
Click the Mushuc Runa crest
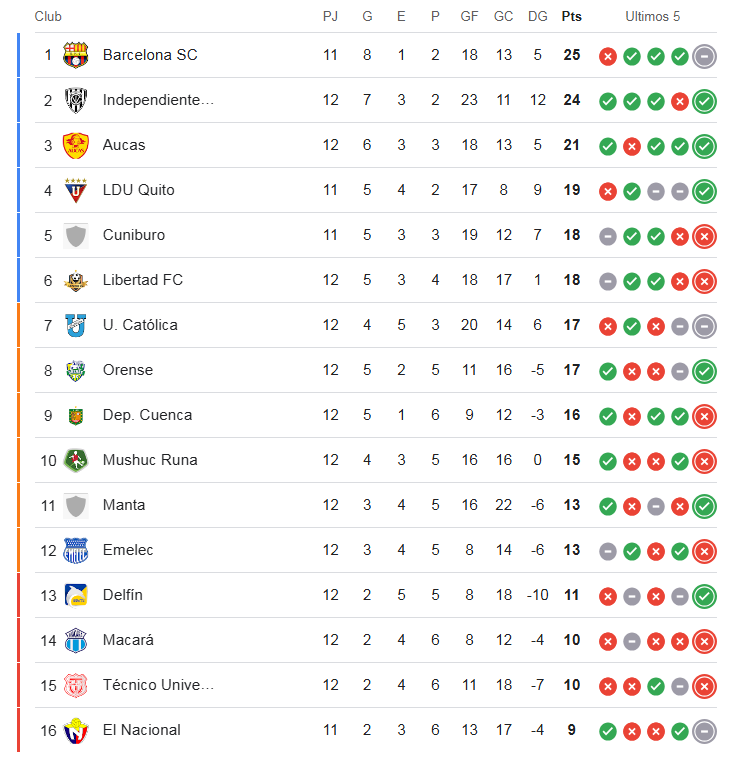[x=76, y=461]
